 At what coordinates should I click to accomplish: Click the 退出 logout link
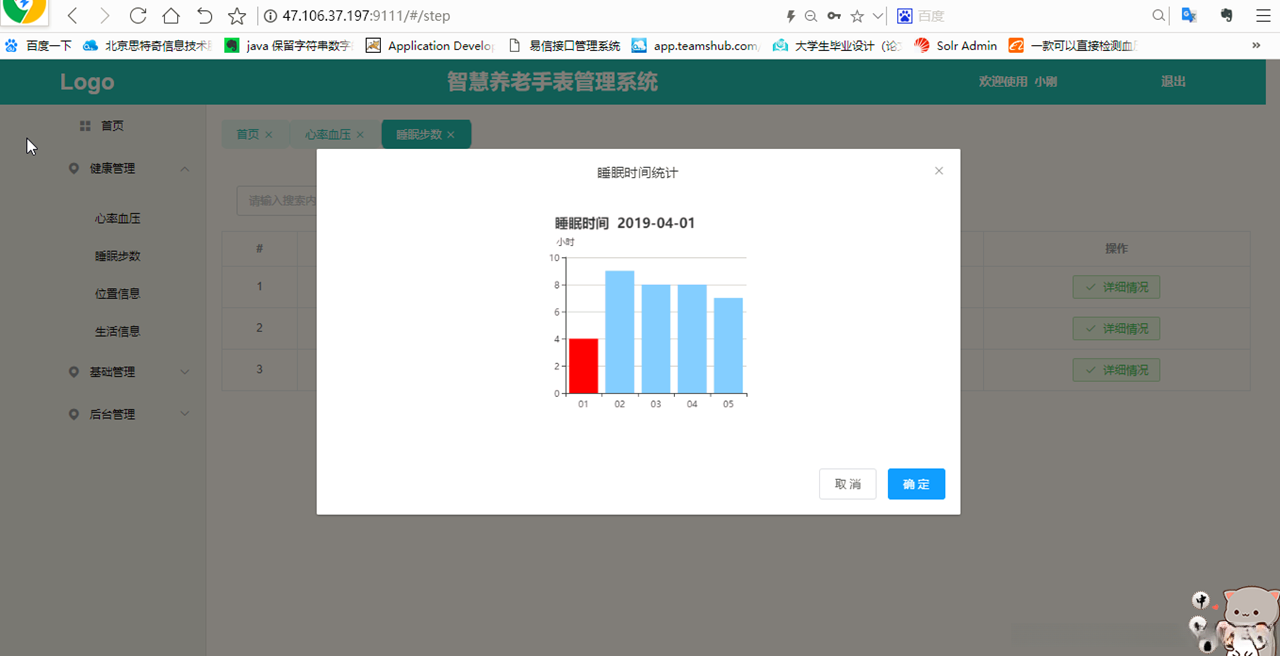(1172, 81)
